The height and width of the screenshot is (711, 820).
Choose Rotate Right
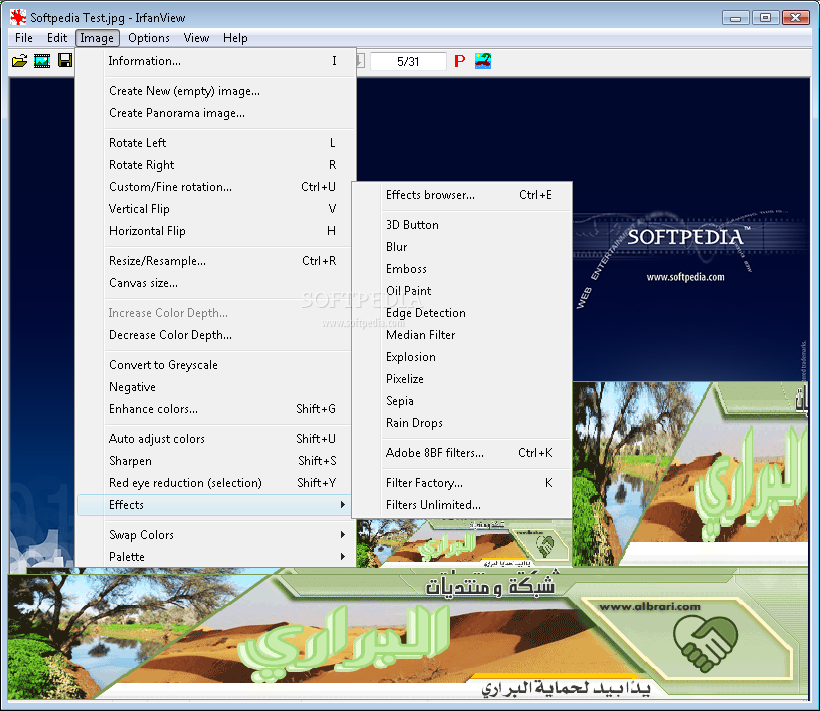coord(216,165)
